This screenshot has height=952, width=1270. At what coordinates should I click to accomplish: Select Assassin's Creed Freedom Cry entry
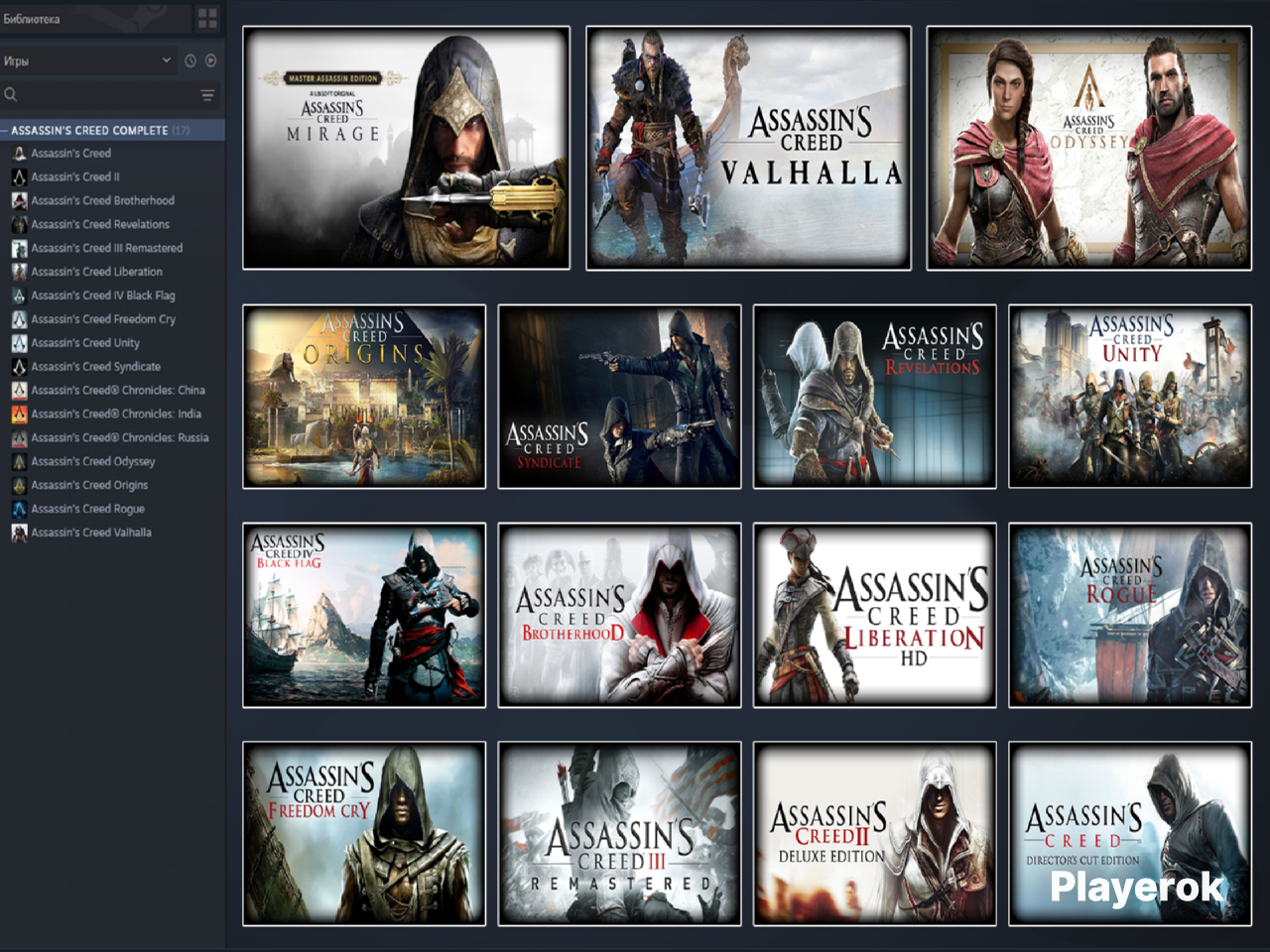tap(103, 319)
